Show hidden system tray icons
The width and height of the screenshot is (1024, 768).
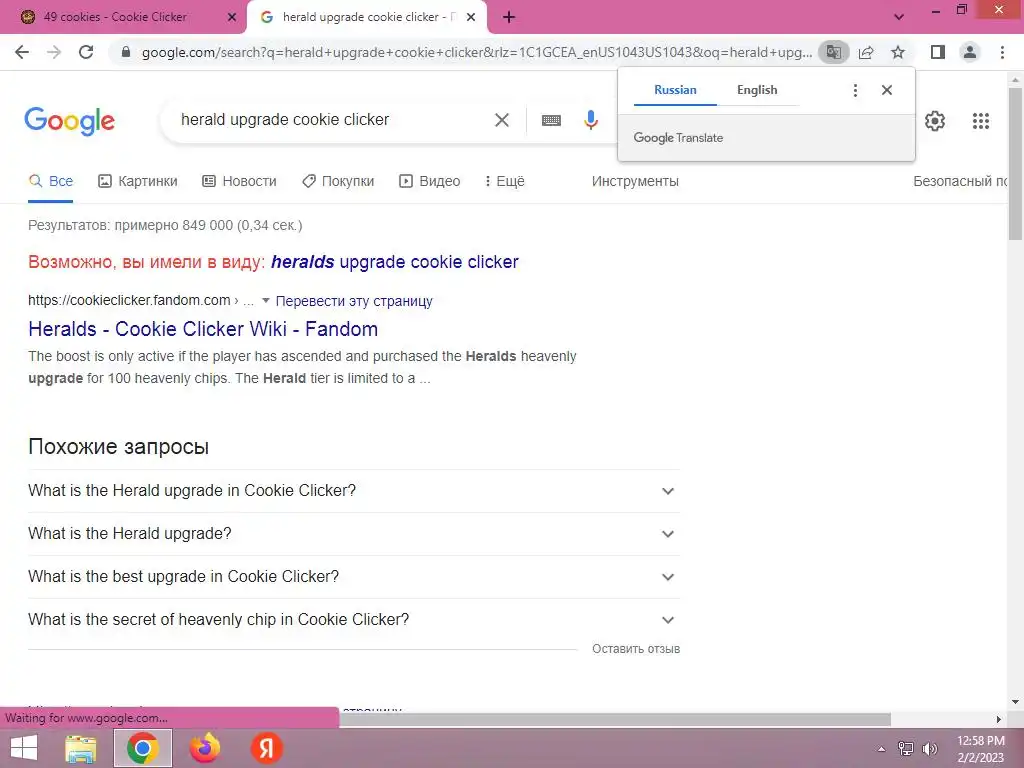click(x=881, y=749)
